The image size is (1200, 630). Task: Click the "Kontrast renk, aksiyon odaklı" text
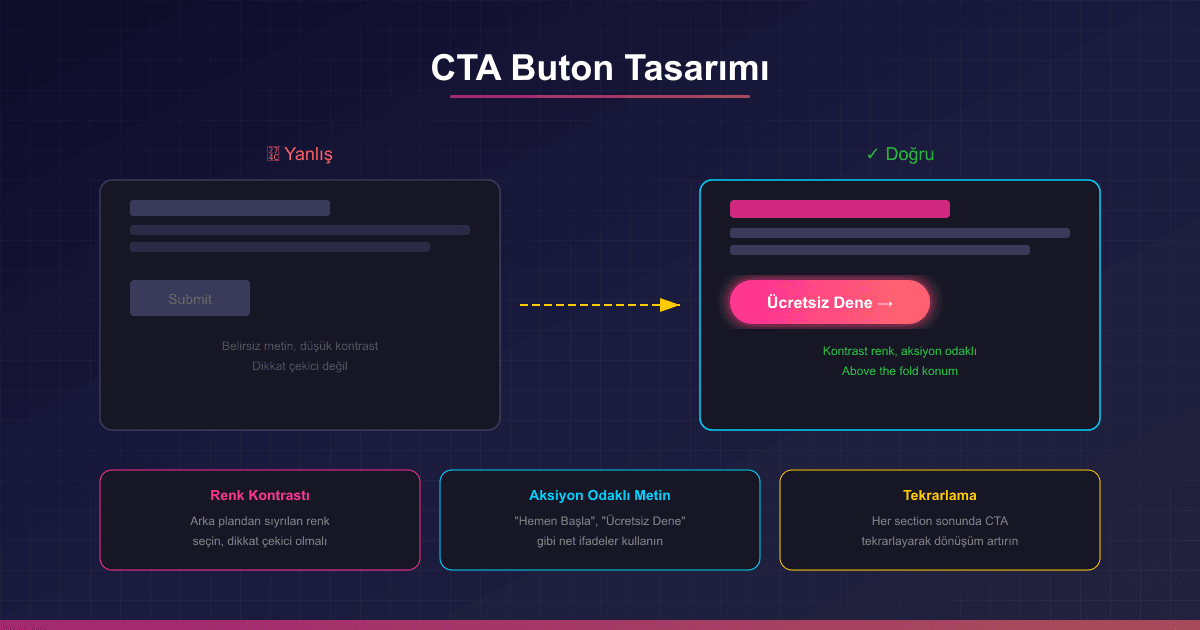click(900, 351)
